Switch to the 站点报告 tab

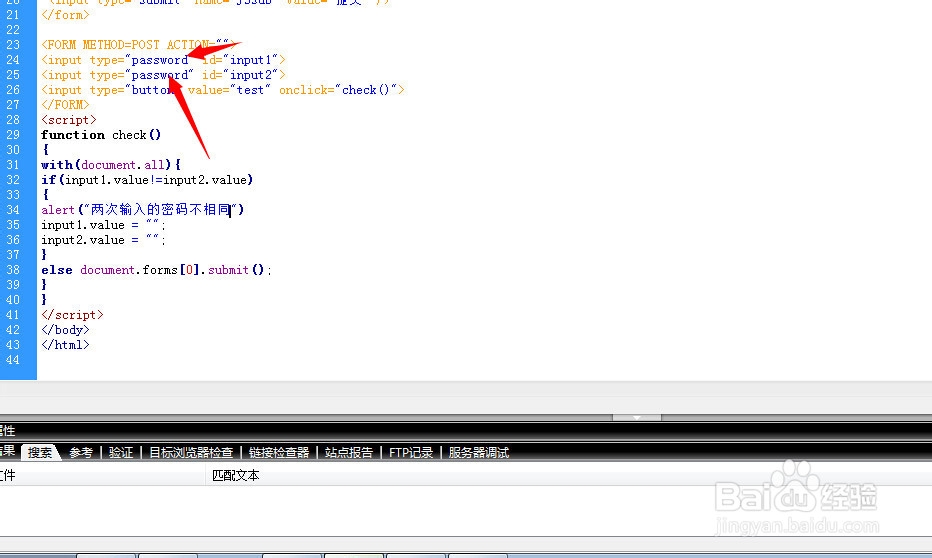coord(349,453)
